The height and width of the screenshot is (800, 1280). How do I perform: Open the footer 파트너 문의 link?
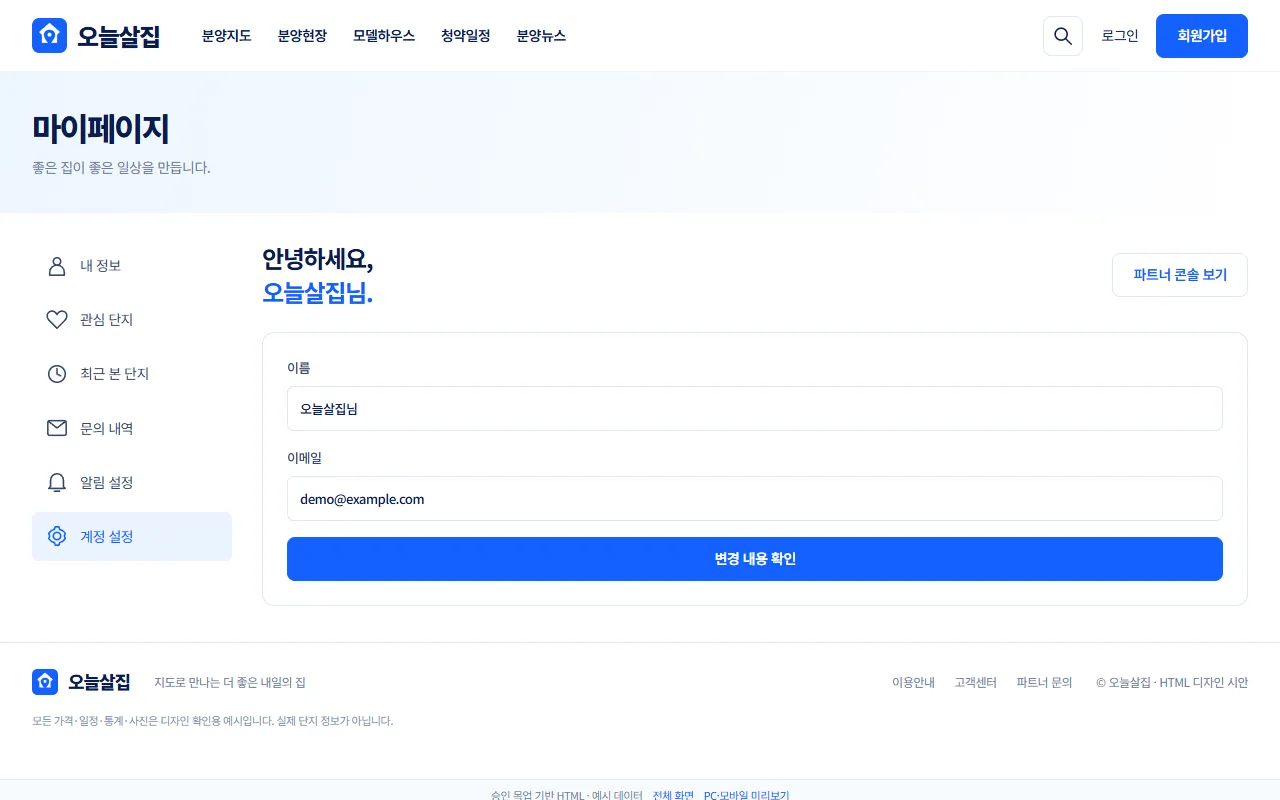click(x=1044, y=682)
